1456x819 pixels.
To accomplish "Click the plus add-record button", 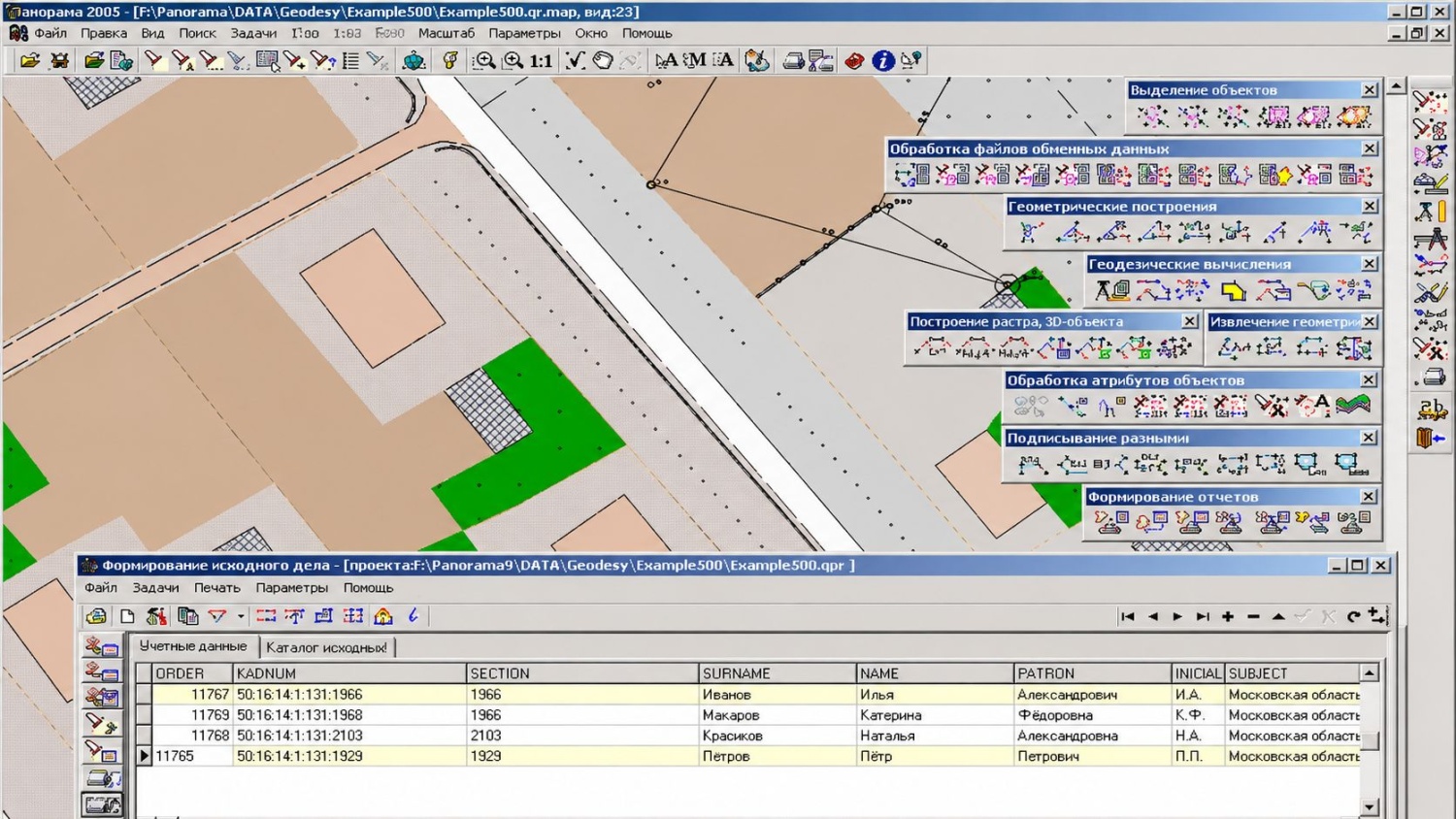I will pos(1228,616).
